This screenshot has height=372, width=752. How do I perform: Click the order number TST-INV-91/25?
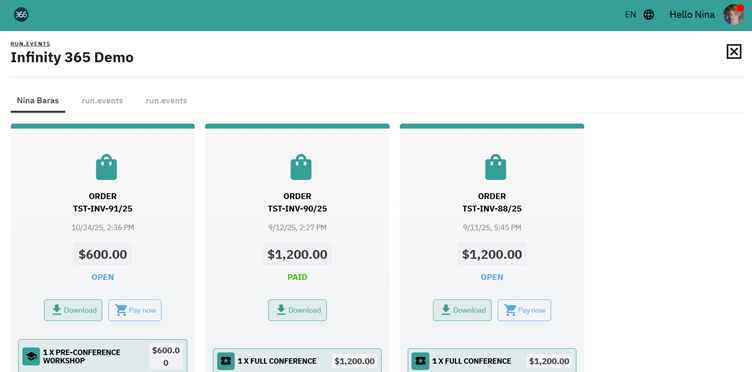pos(103,209)
